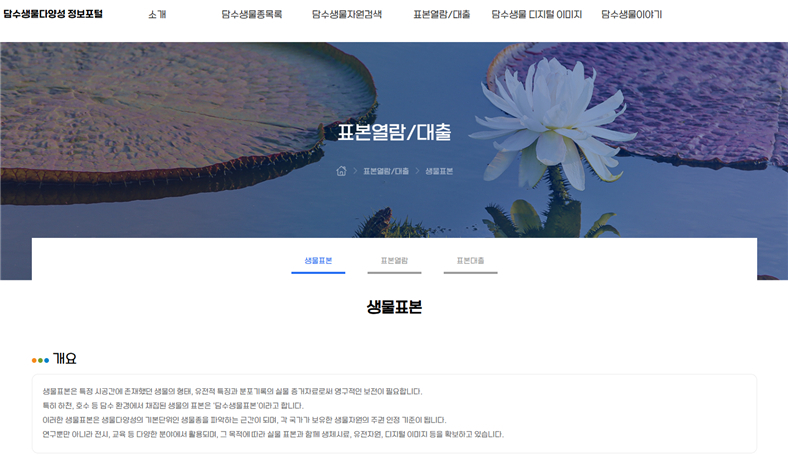This screenshot has height=460, width=788.
Task: Expand the 표본열람/대출 top navigation menu
Action: pyautogui.click(x=441, y=15)
